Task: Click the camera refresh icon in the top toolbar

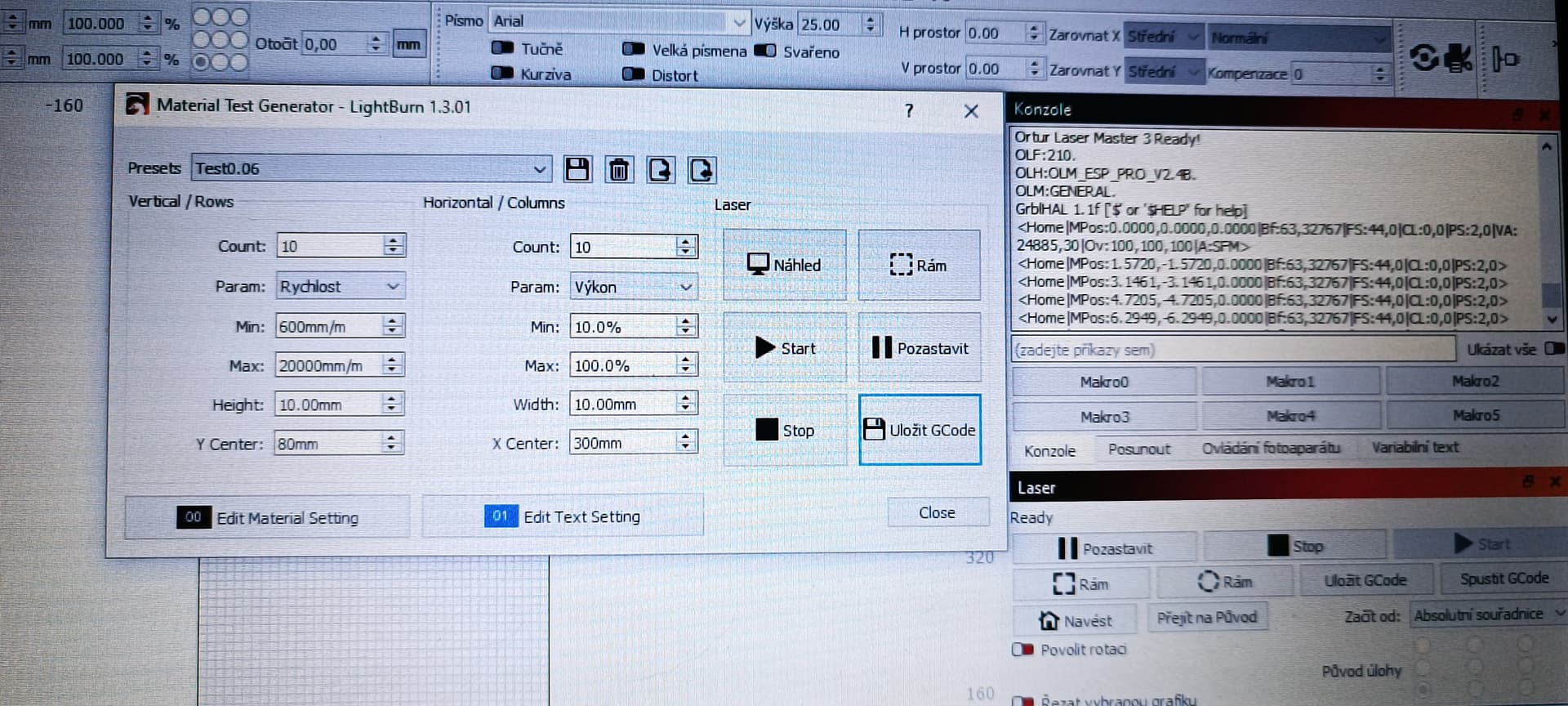Action: 1423,57
